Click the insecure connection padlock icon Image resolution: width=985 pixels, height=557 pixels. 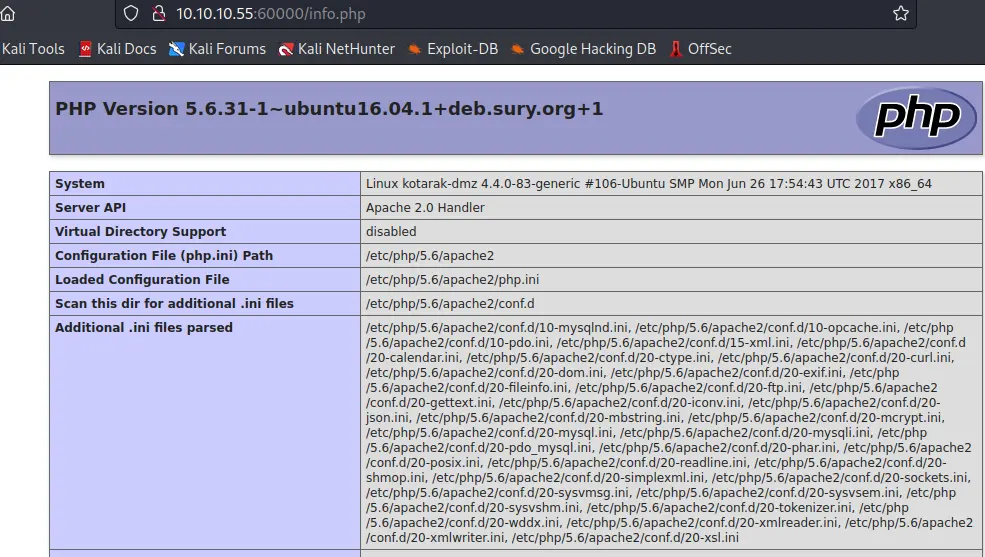(159, 13)
